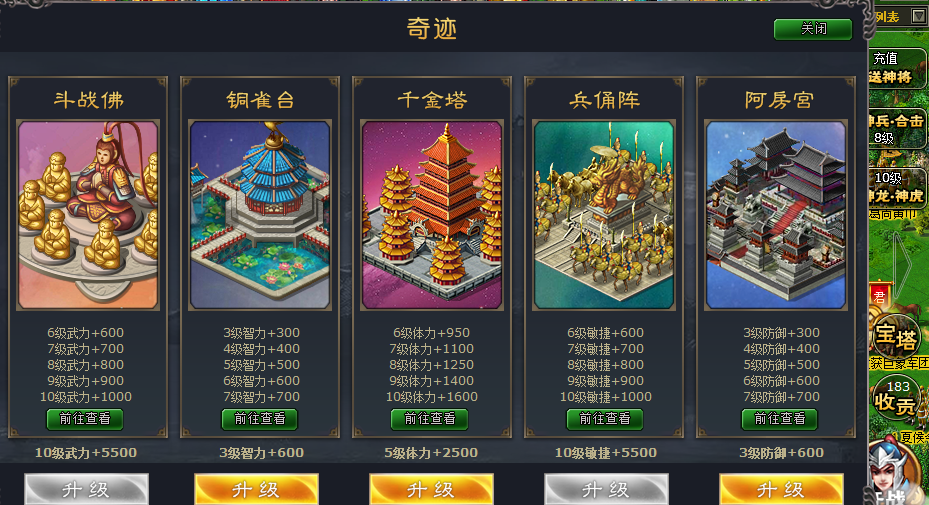
Task: Click the 斗战佛 wonder artwork
Action: click(x=88, y=215)
